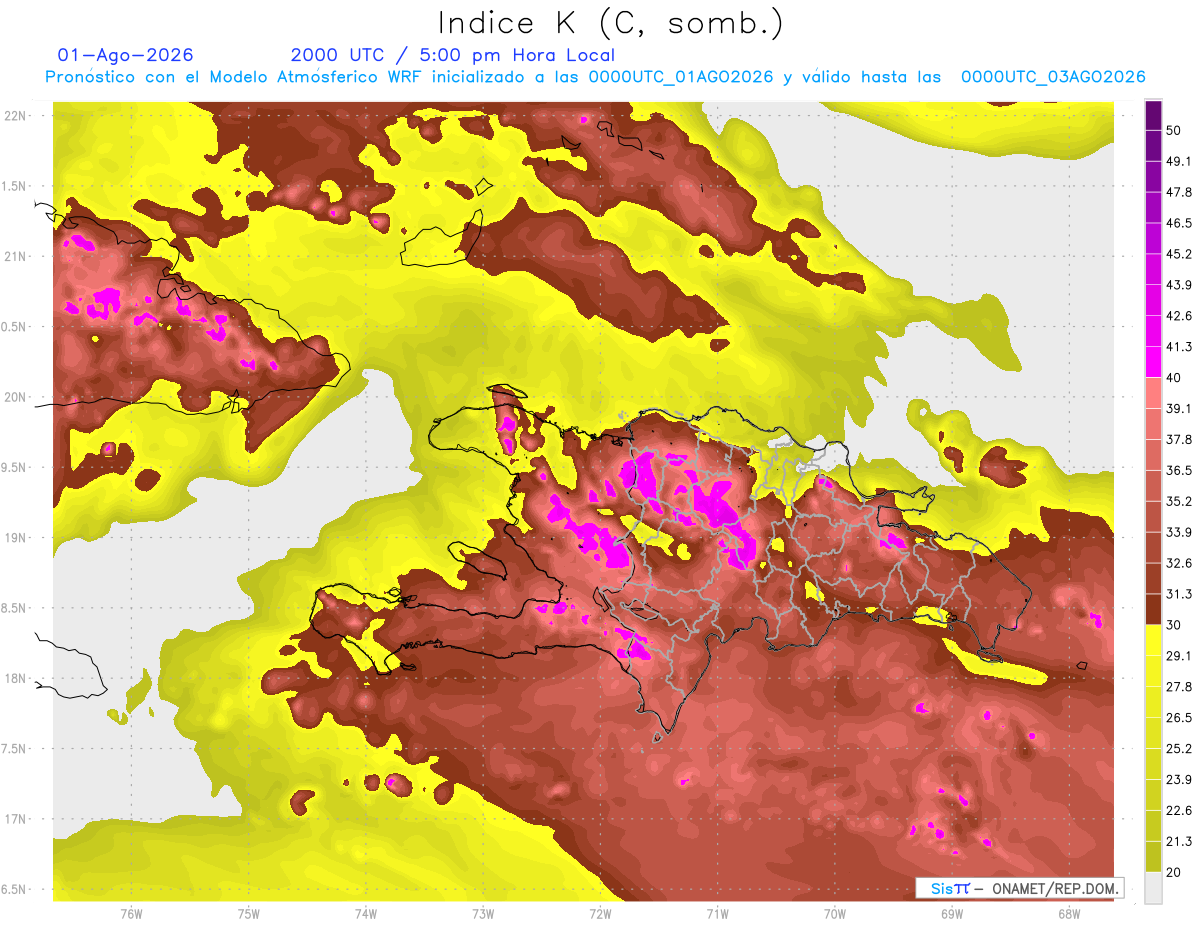
Task: Click the colorbar value '40'
Action: click(1174, 377)
